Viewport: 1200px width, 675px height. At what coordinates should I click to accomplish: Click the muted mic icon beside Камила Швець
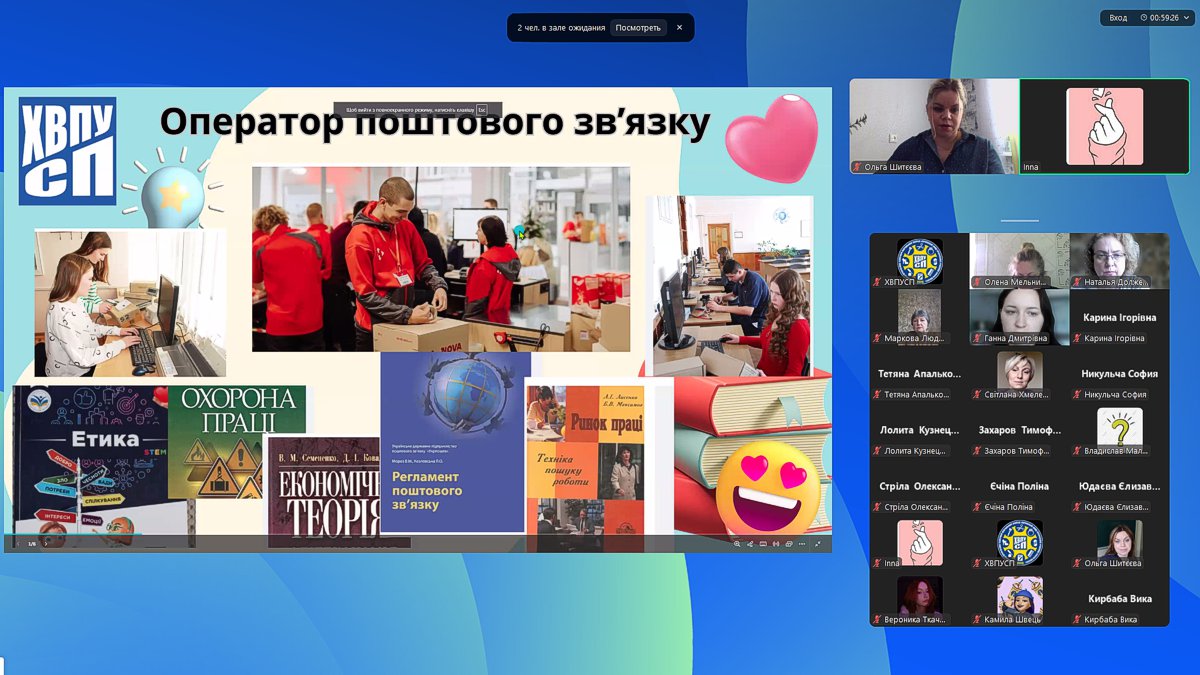(978, 619)
